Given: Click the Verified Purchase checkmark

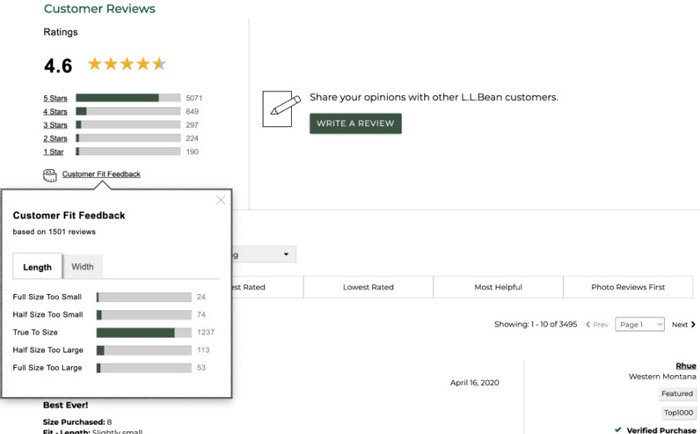Looking at the screenshot, I should pyautogui.click(x=618, y=430).
